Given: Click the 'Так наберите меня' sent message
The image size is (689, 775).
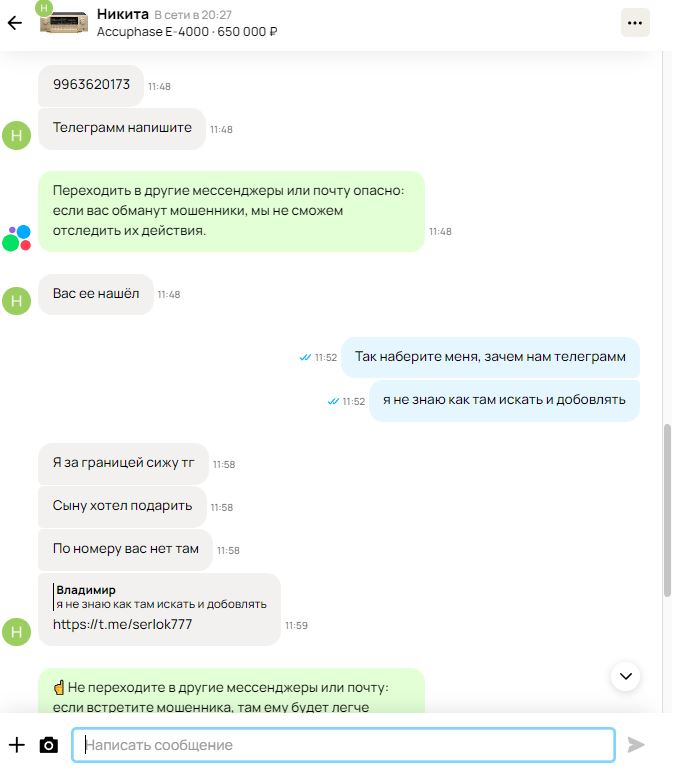Looking at the screenshot, I should (490, 357).
